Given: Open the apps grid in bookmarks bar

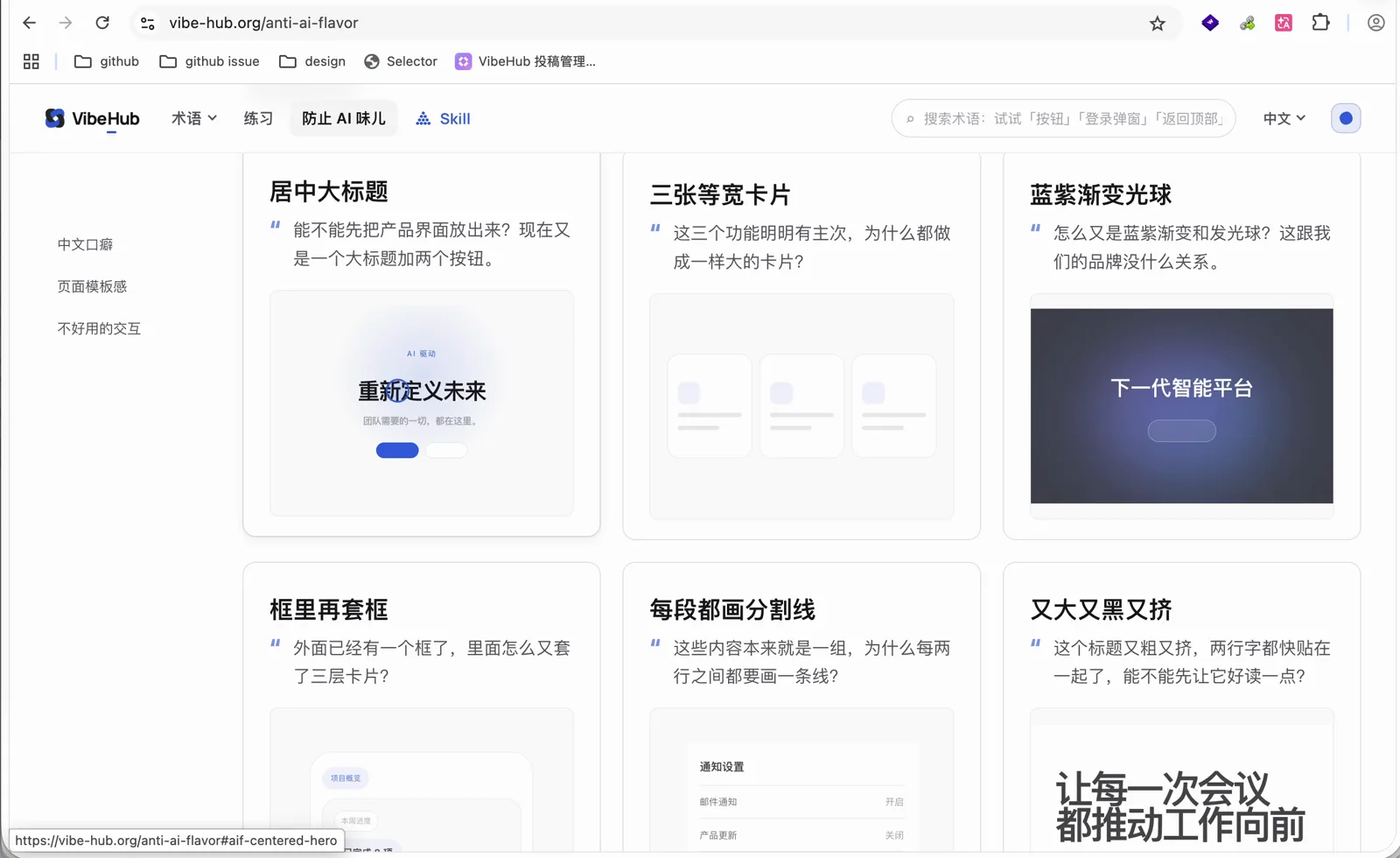Looking at the screenshot, I should tap(31, 61).
